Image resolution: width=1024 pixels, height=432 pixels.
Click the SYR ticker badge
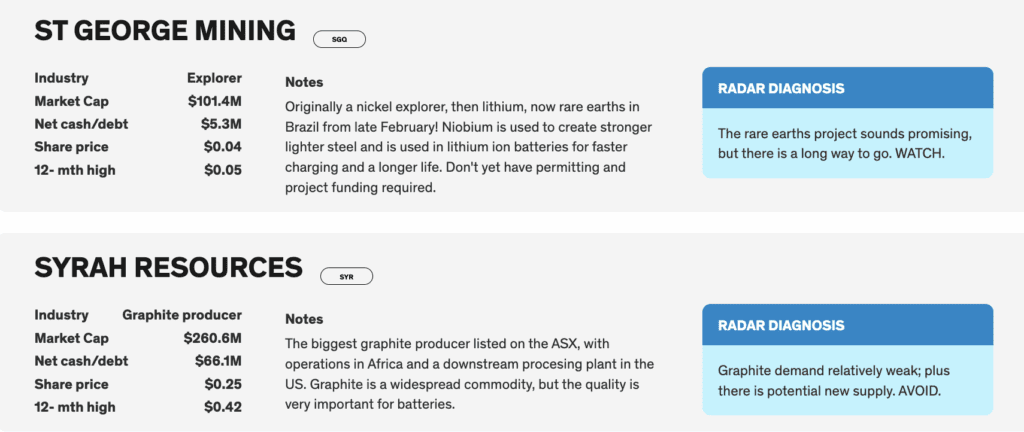click(x=347, y=276)
